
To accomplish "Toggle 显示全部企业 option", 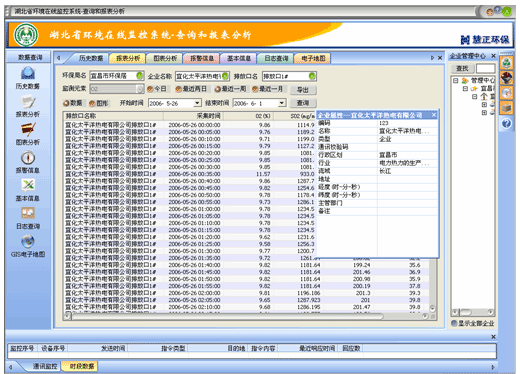I will pyautogui.click(x=454, y=323).
